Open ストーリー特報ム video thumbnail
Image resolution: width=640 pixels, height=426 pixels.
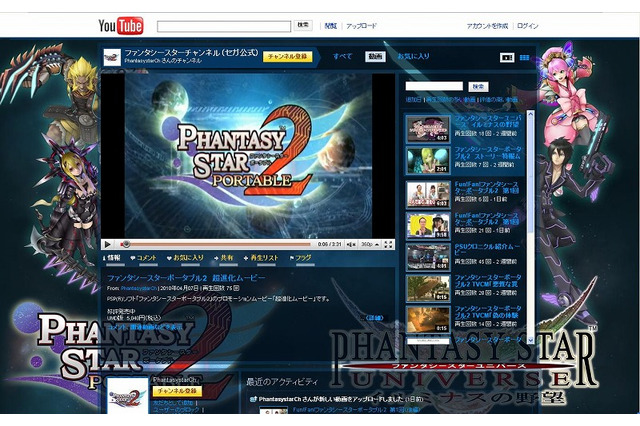(x=428, y=160)
